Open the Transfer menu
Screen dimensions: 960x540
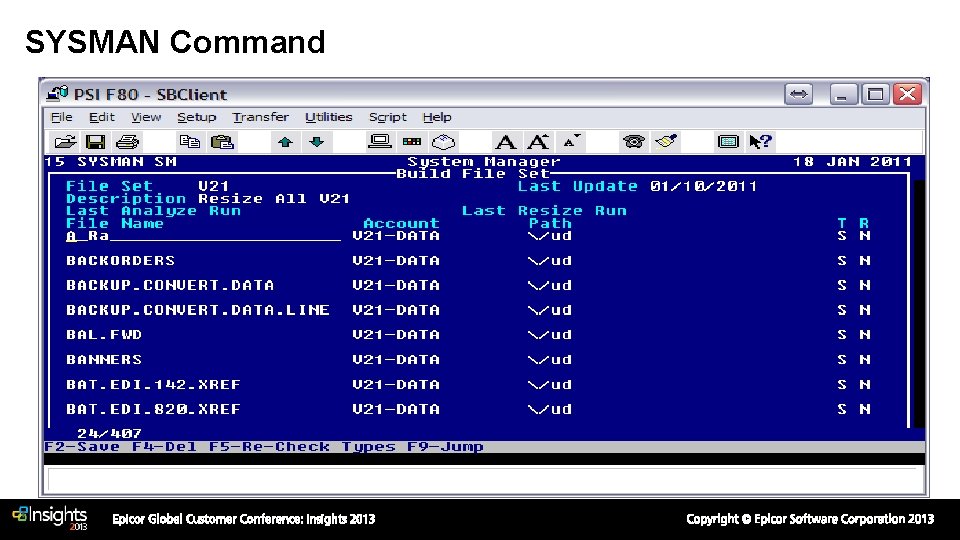click(x=260, y=117)
